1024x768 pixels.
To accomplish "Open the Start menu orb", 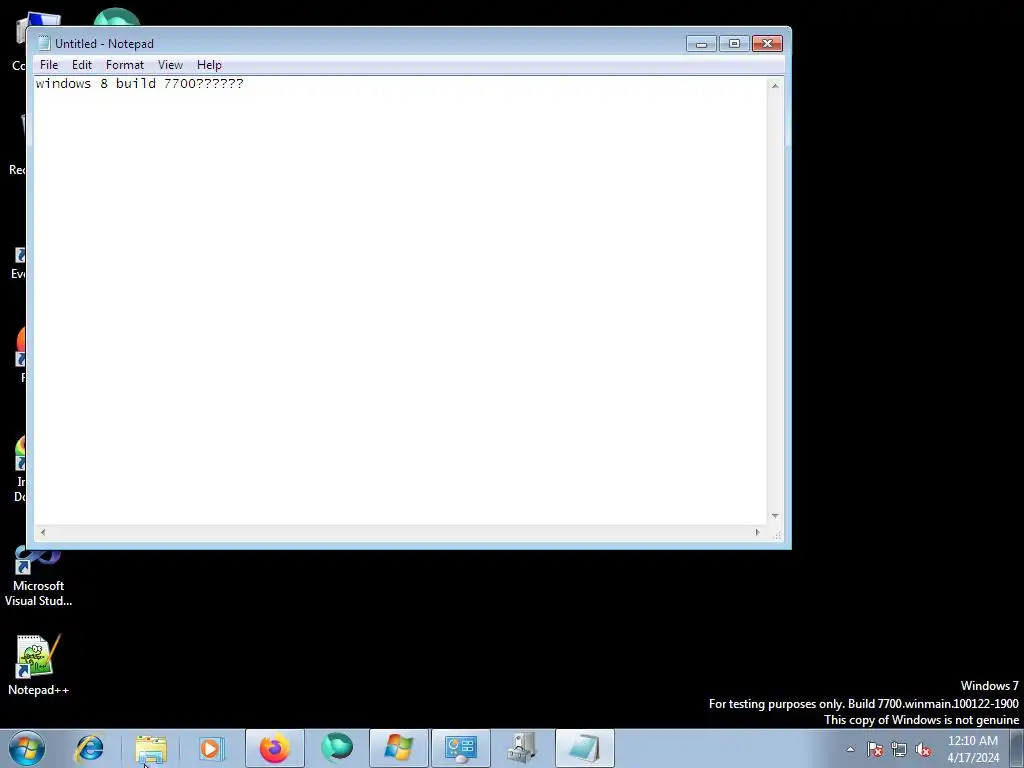I will [x=27, y=748].
